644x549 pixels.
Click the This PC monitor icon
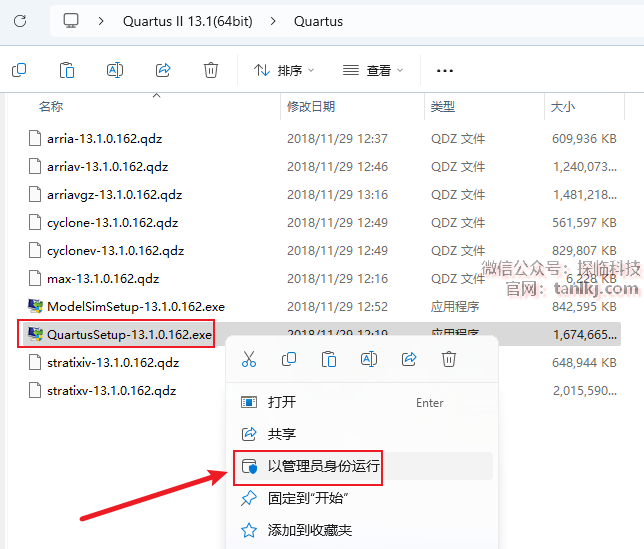(x=71, y=21)
